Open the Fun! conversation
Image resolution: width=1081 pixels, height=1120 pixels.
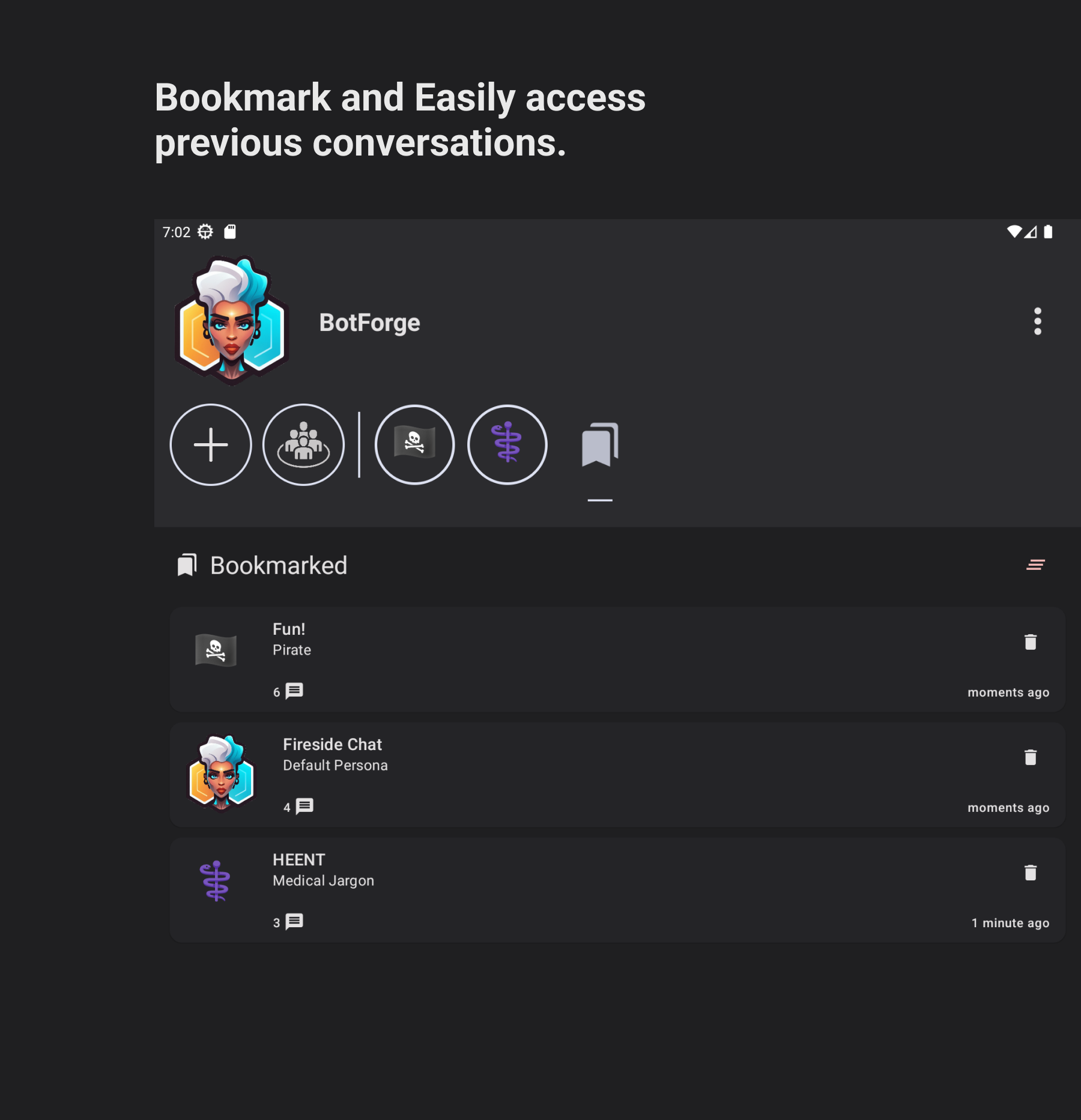click(x=617, y=659)
